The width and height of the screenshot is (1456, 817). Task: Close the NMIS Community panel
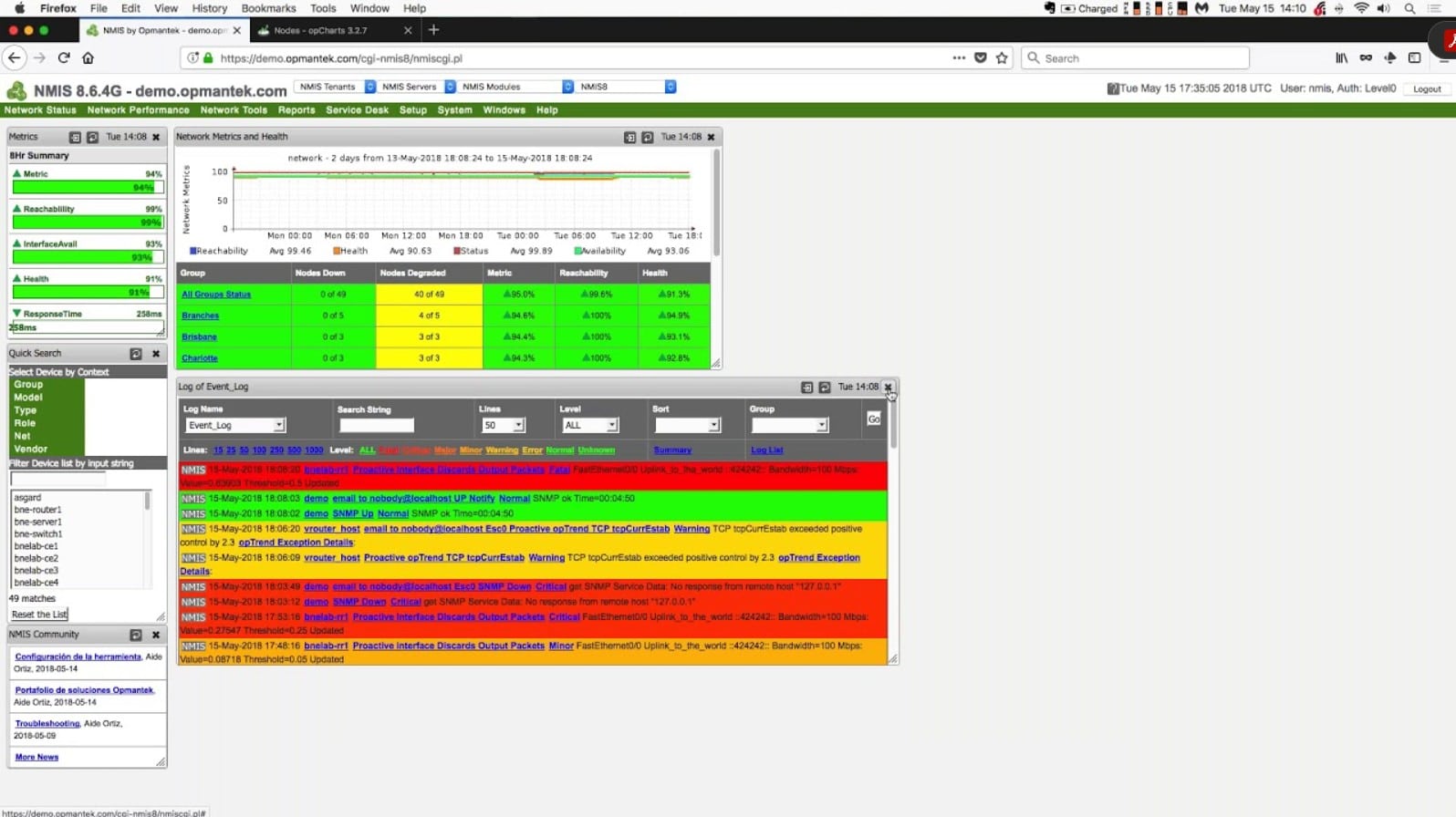[x=156, y=635]
